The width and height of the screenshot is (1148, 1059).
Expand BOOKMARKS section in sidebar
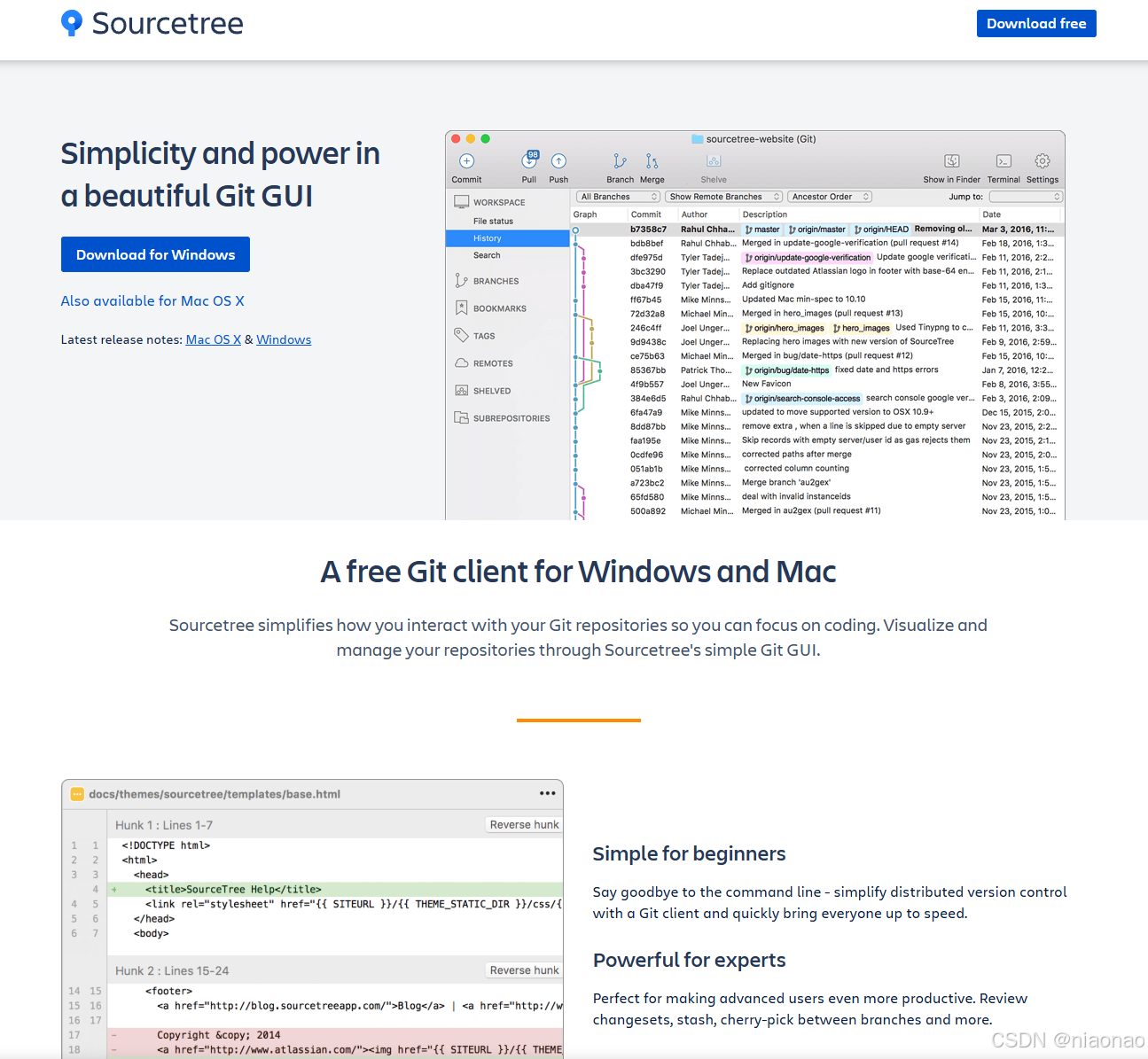pos(500,308)
